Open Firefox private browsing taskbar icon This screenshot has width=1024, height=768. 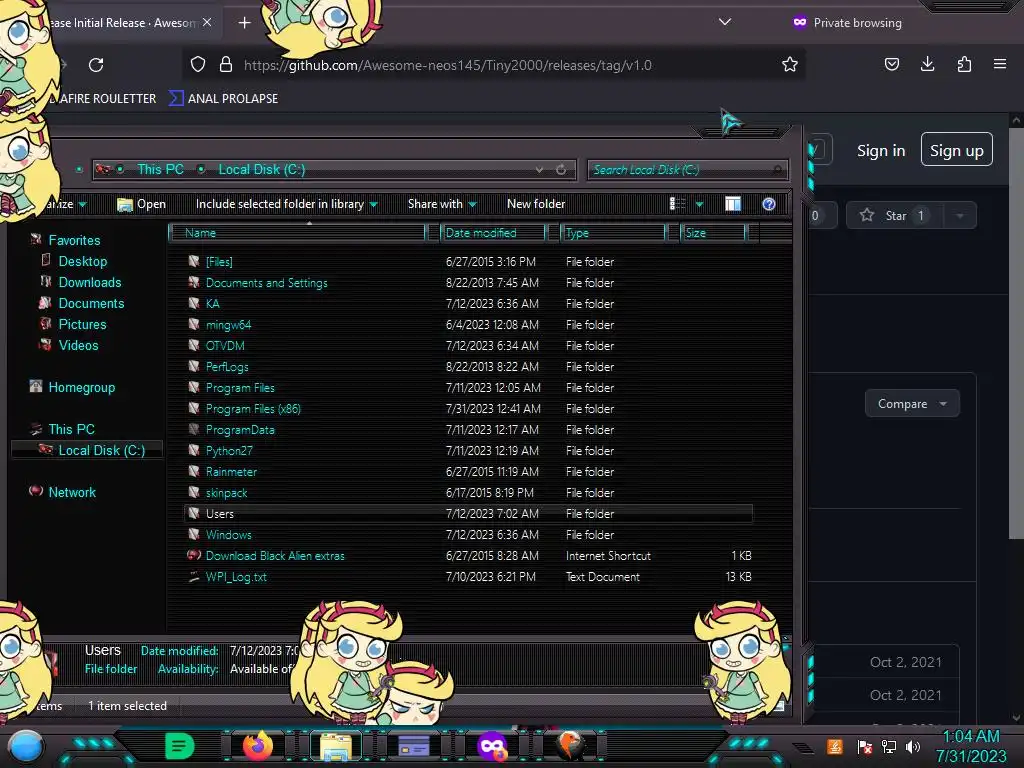[492, 746]
